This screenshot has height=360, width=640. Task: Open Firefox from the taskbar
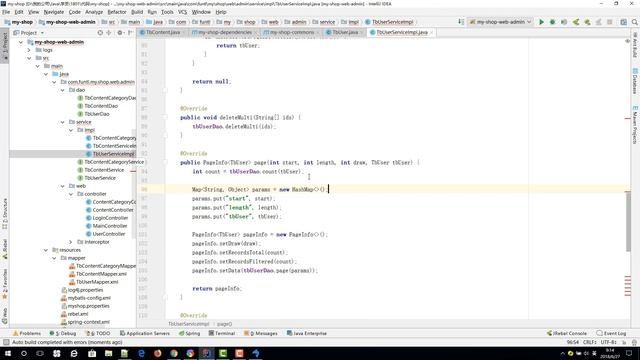click(x=158, y=353)
